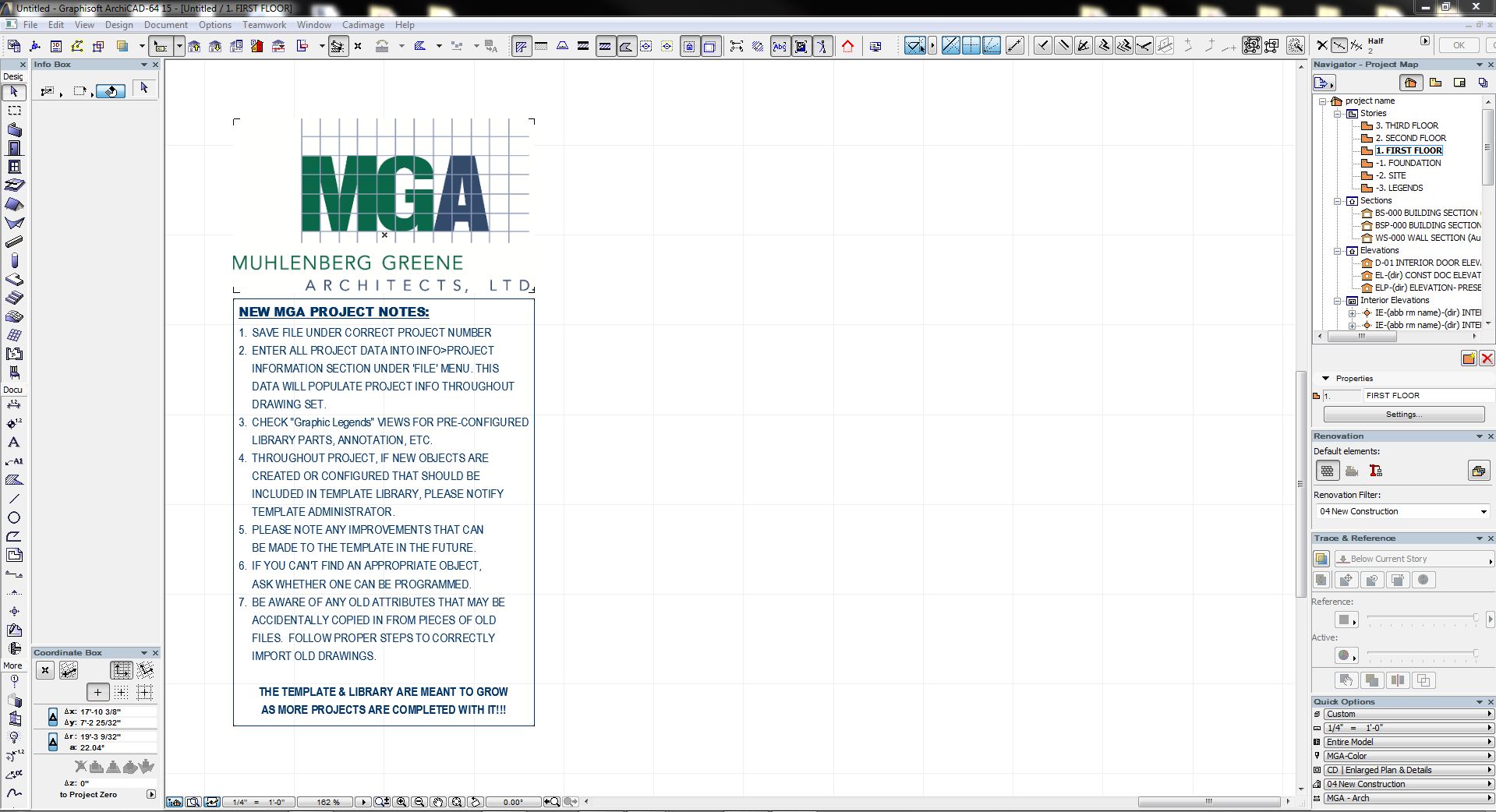
Task: Select the Line tool in the toolbox
Action: coord(14,499)
